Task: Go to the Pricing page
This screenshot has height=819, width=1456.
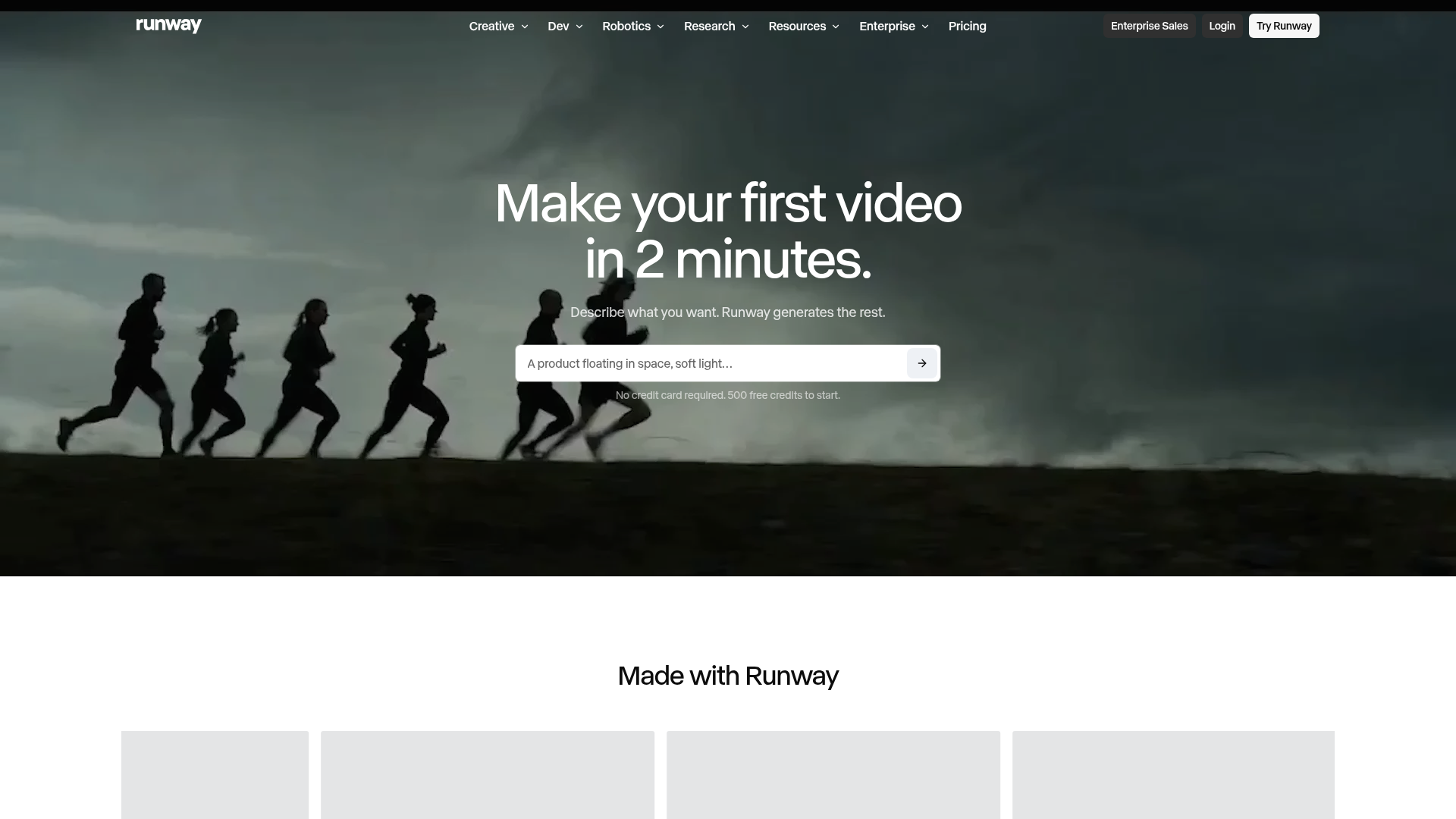Action: point(968,26)
